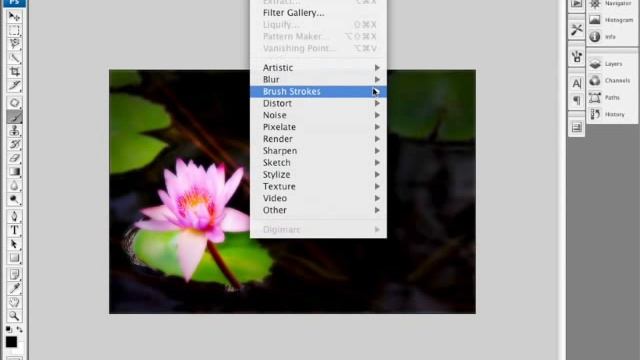
Task: Select the Blur tool
Action: 14,186
